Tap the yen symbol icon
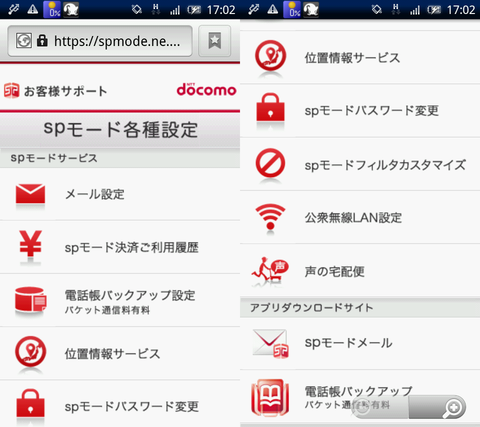This screenshot has height=427, width=480. click(30, 243)
